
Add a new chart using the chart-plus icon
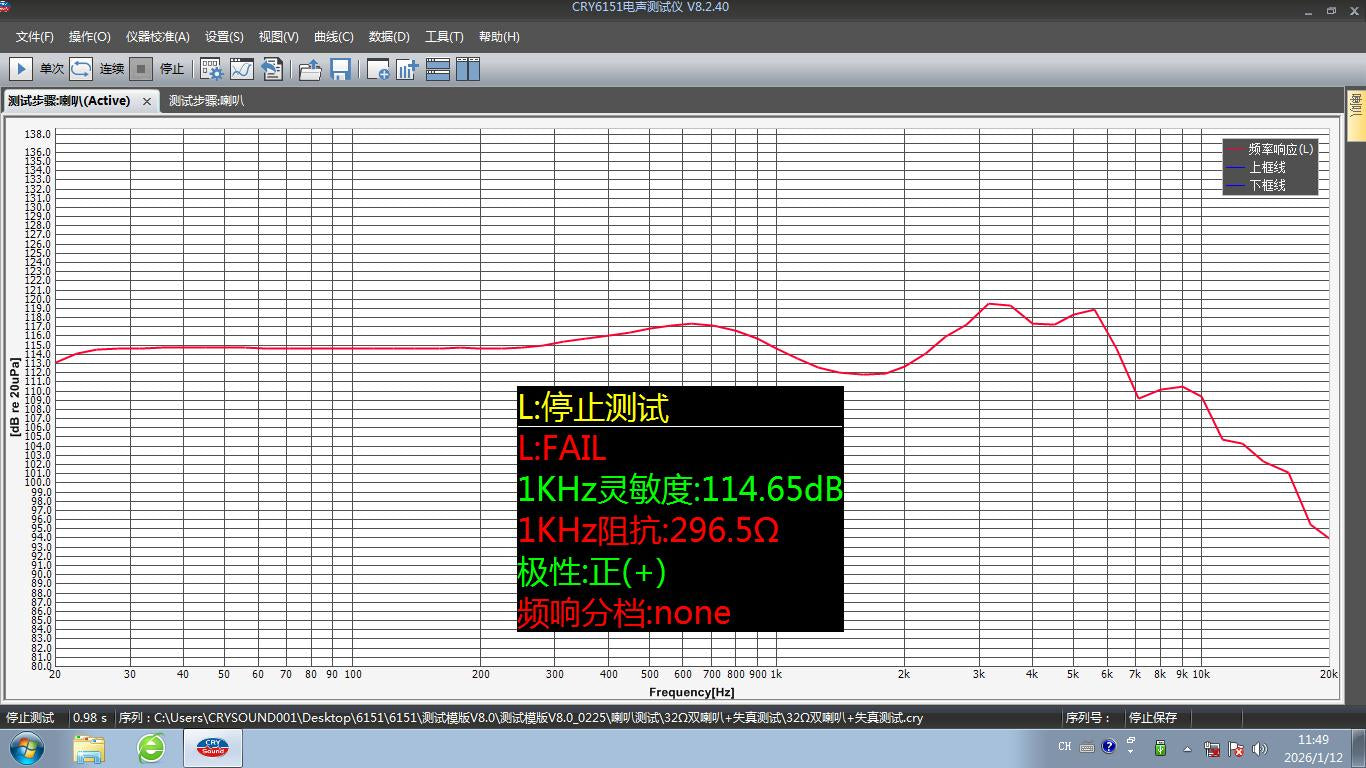point(405,69)
